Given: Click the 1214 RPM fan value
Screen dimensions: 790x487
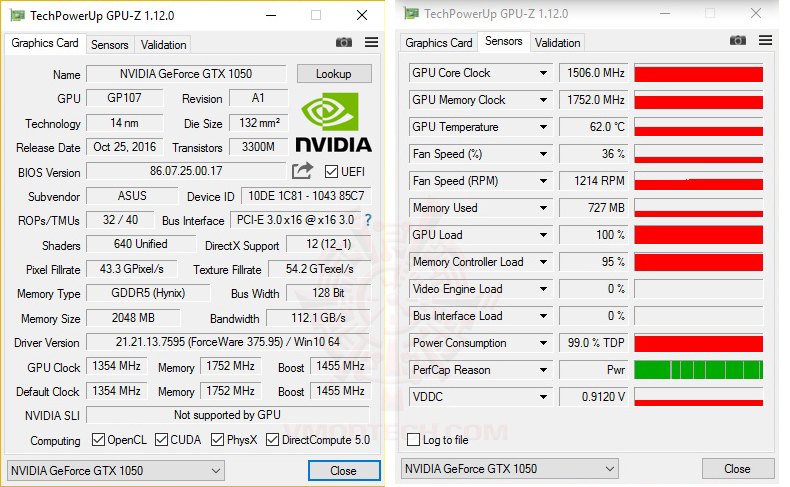Looking at the screenshot, I should pyautogui.click(x=593, y=181).
